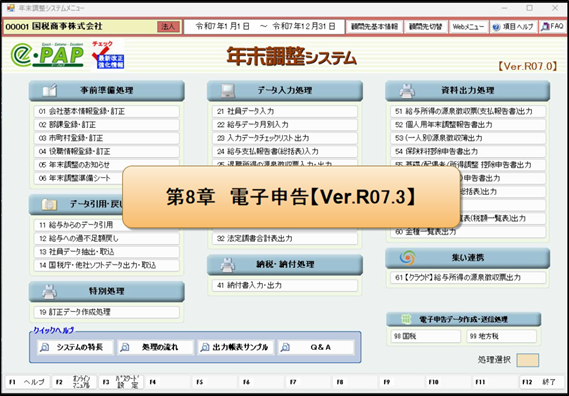Open the チェック 最新改正強化情報 icon
Screen dimensions: 569x396
[x=108, y=54]
